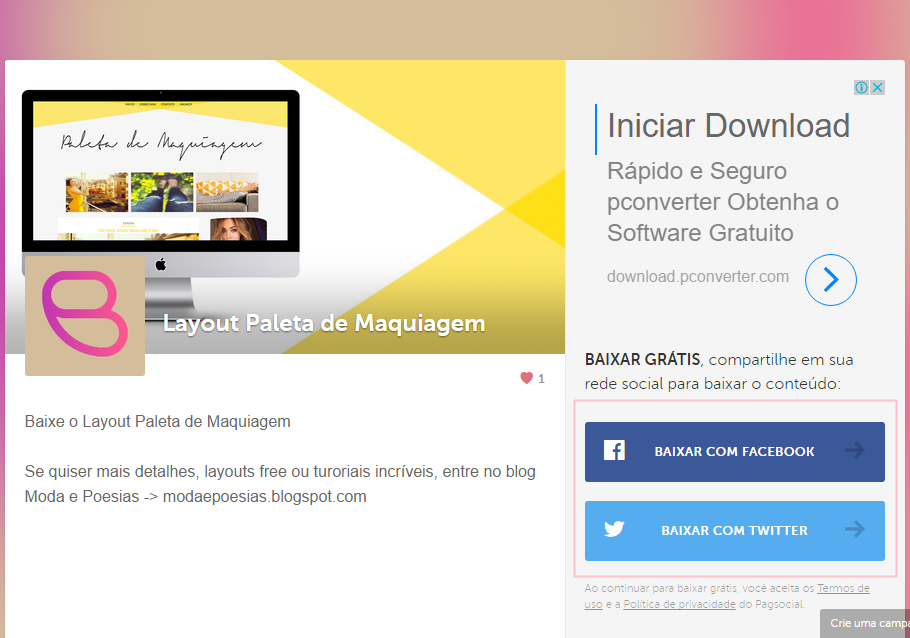Image resolution: width=910 pixels, height=638 pixels.
Task: Click the pink 'B' logo on the banner
Action: [84, 313]
